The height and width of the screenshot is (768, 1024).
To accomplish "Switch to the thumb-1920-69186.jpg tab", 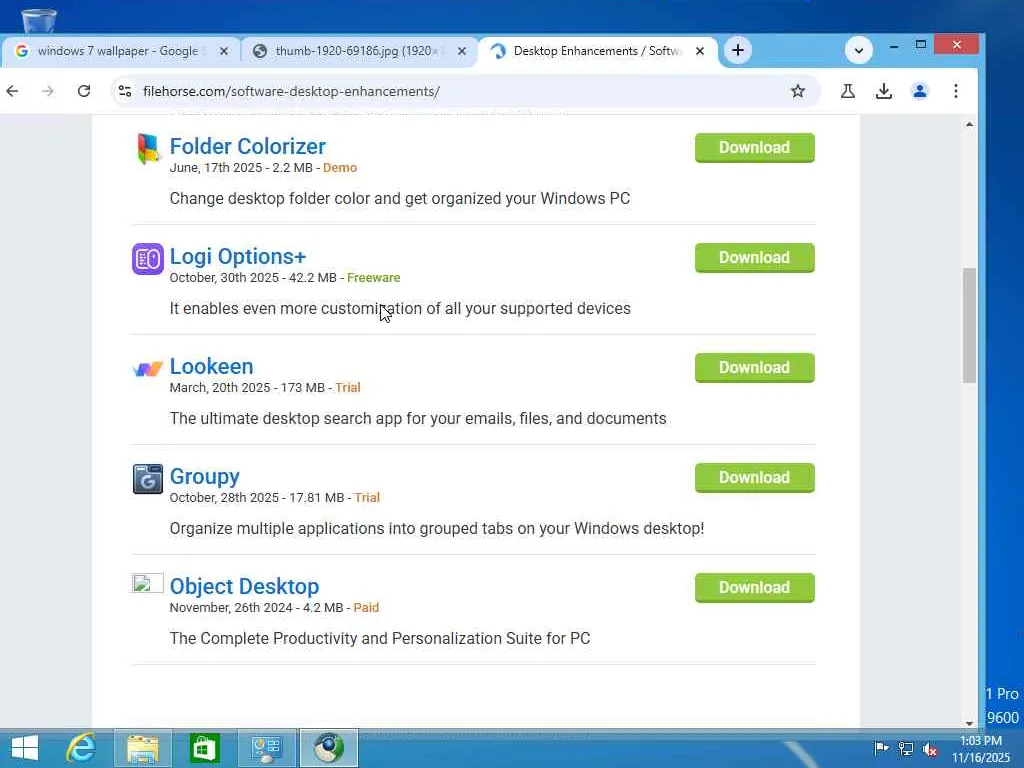I will (359, 51).
